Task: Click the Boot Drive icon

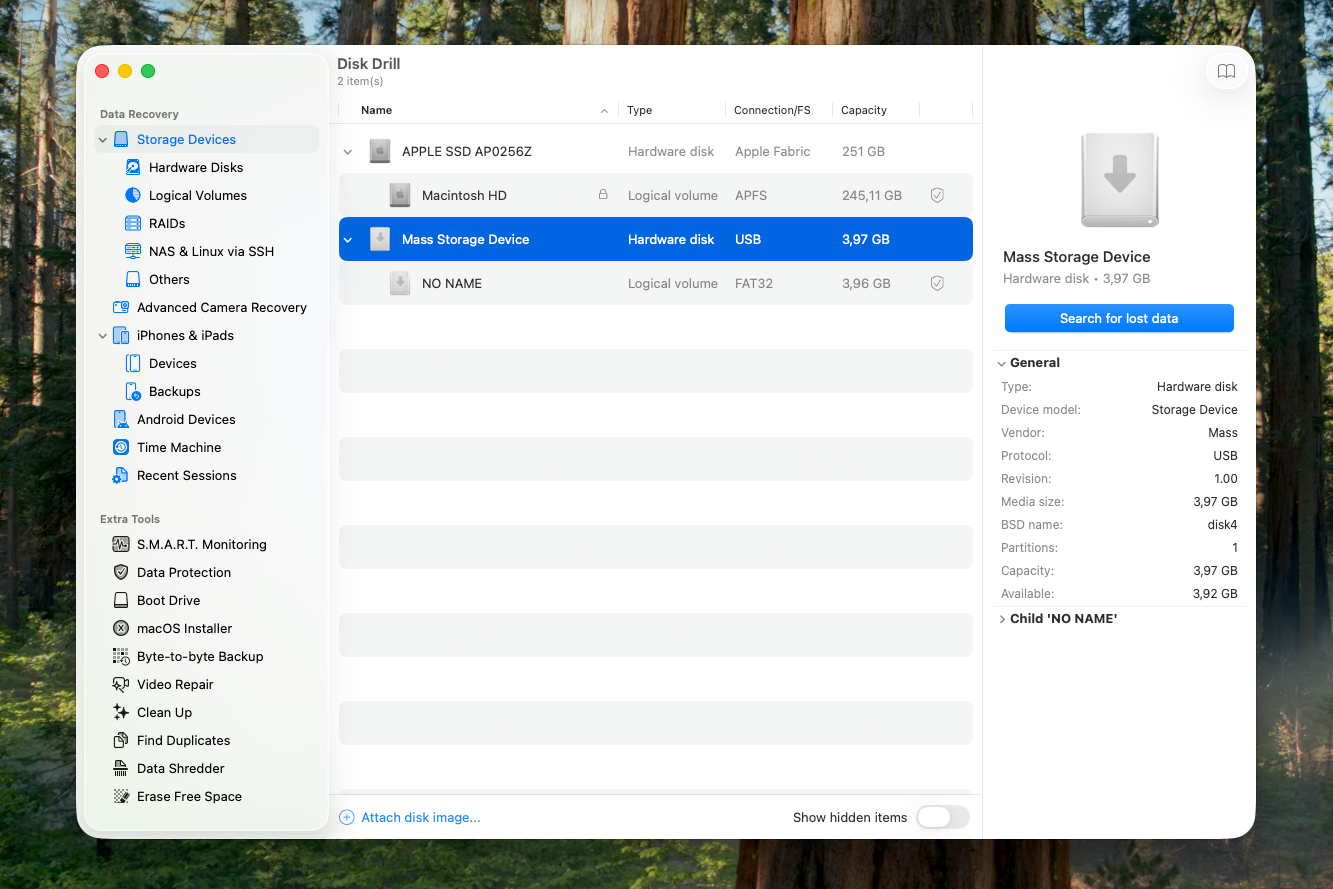Action: [121, 600]
